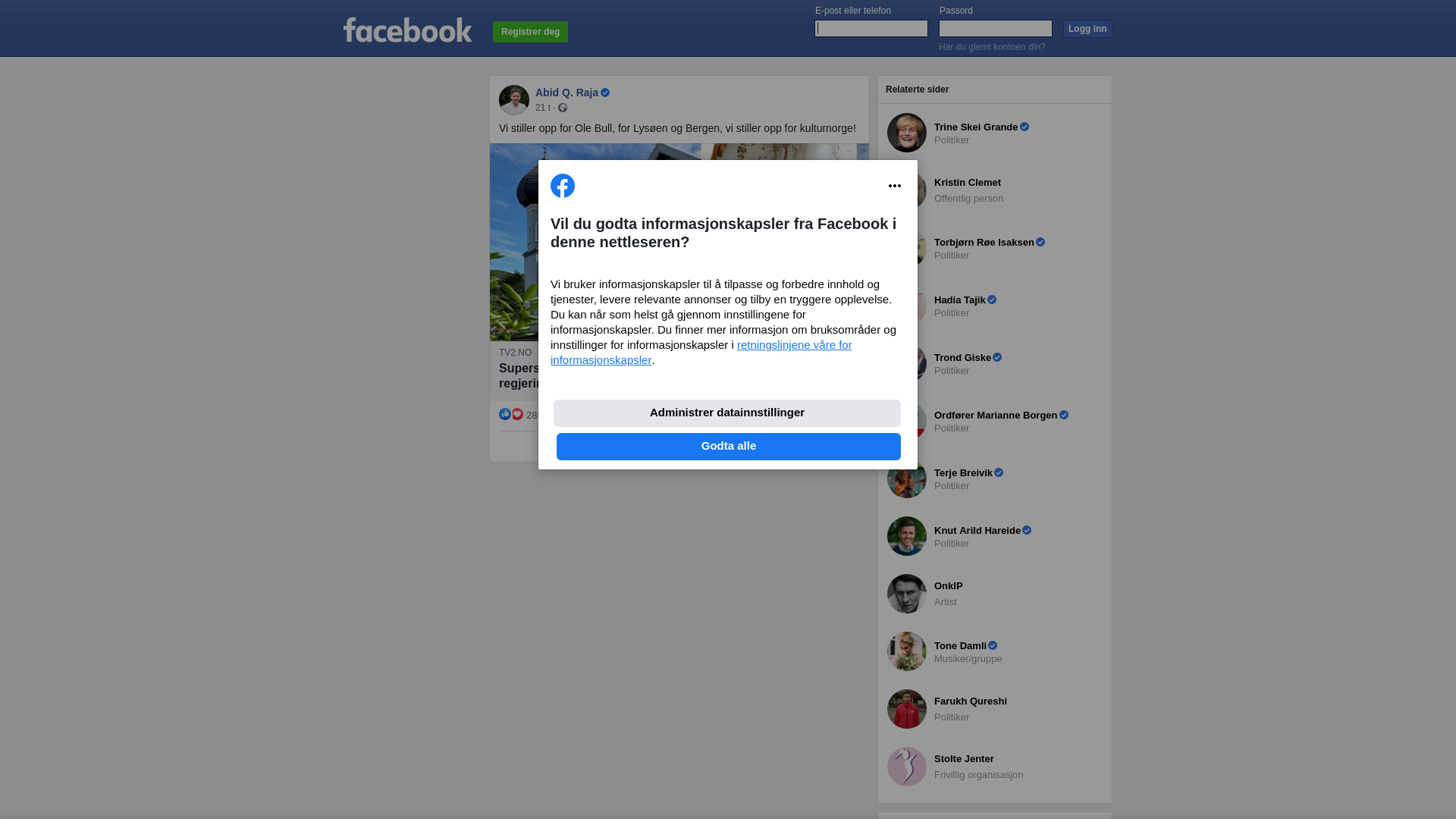The image size is (1456, 819).
Task: Click the Logg inn button
Action: pyautogui.click(x=1087, y=29)
